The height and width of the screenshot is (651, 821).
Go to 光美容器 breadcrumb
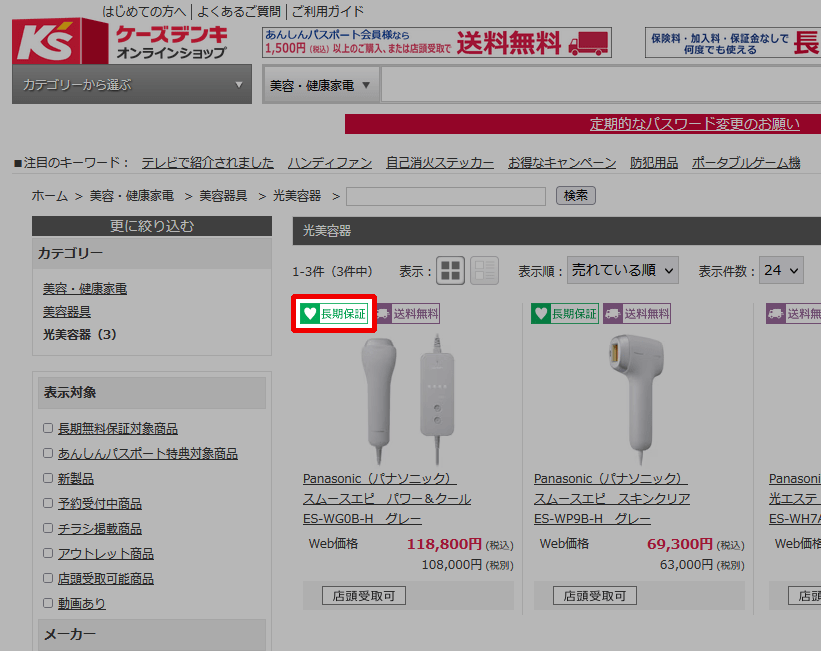pos(297,196)
